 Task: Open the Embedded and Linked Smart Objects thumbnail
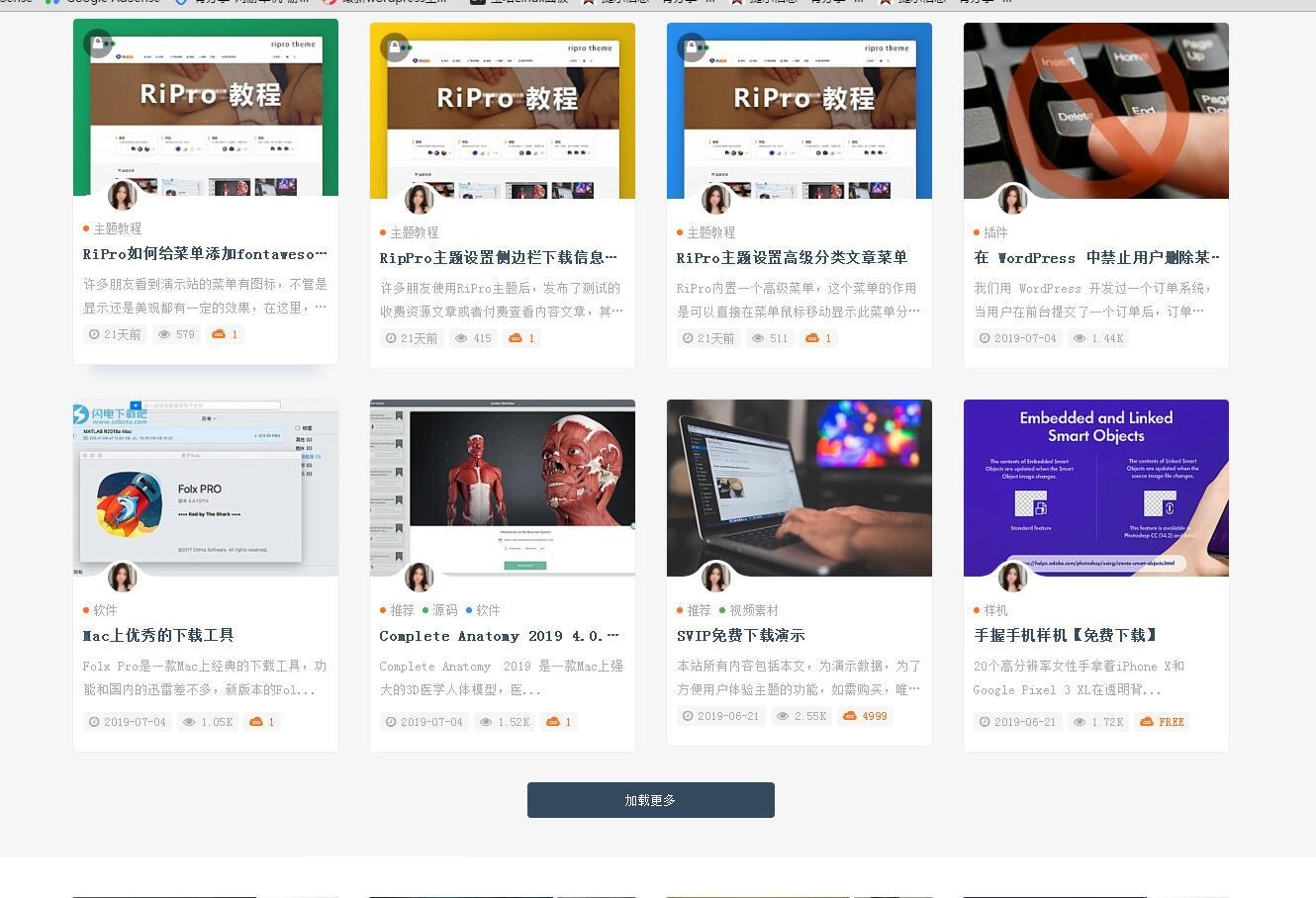pos(1096,488)
